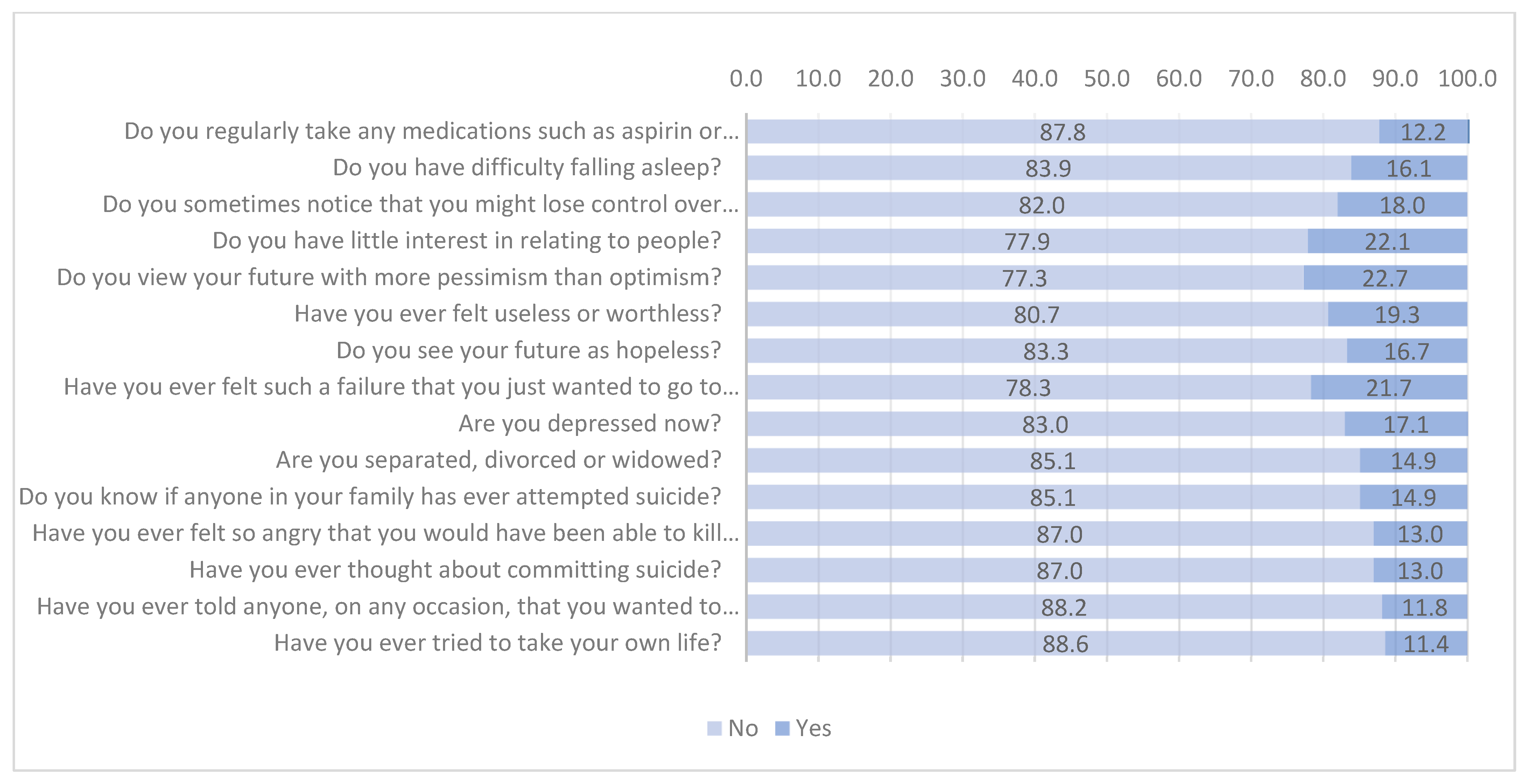Image resolution: width=1526 pixels, height=784 pixels.
Task: Click the 83.3 bar for hopeless future question
Action: pyautogui.click(x=1046, y=351)
